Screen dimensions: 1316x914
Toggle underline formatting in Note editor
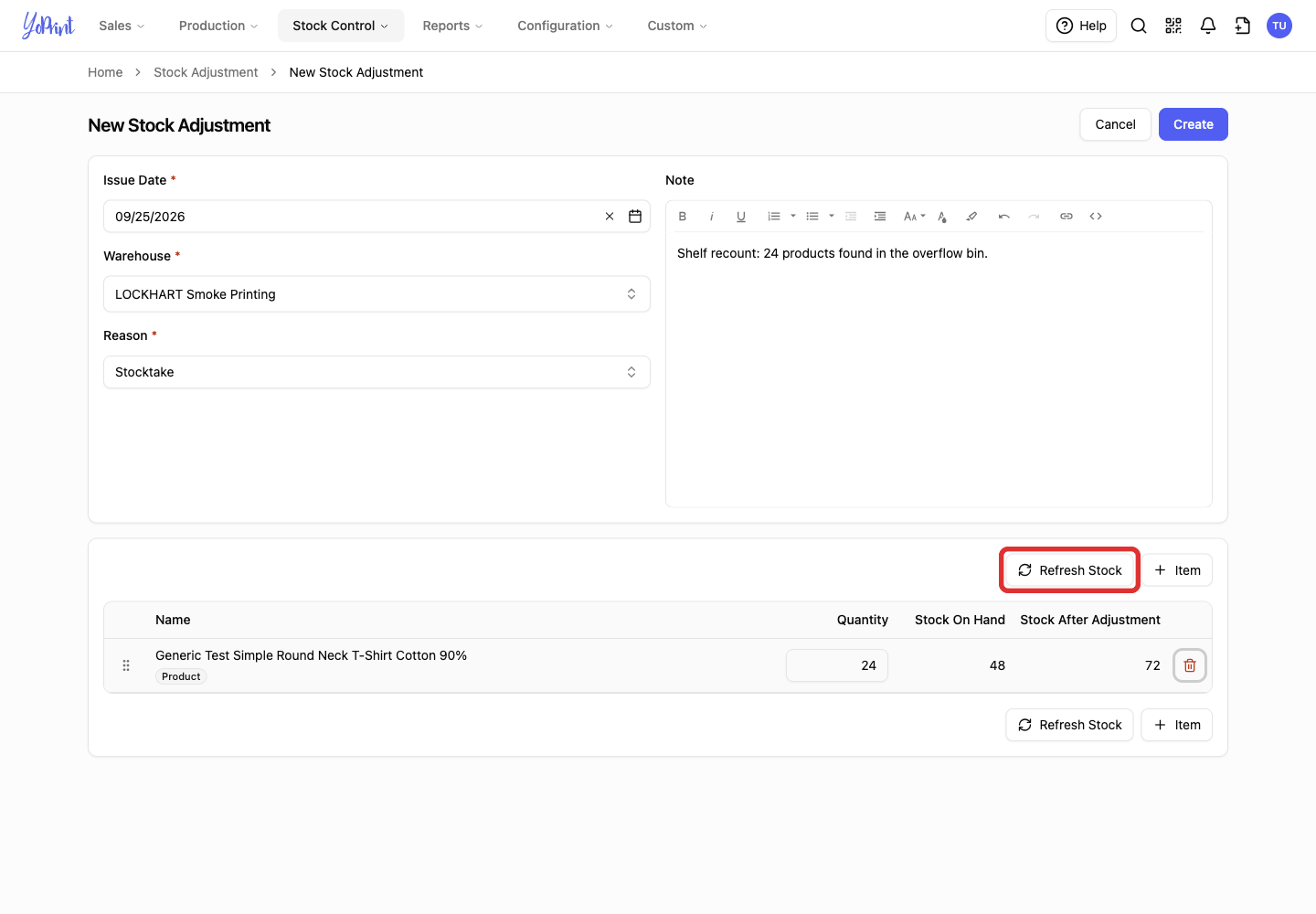tap(741, 217)
